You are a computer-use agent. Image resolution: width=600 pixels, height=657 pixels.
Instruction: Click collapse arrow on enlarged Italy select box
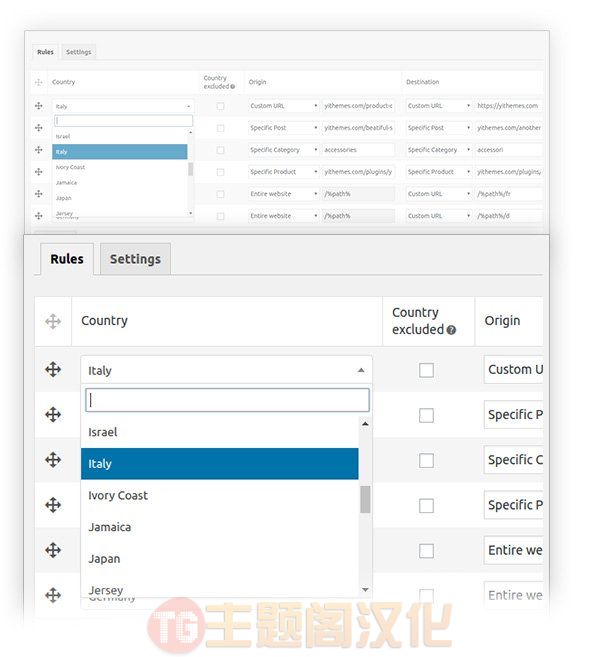(x=361, y=370)
